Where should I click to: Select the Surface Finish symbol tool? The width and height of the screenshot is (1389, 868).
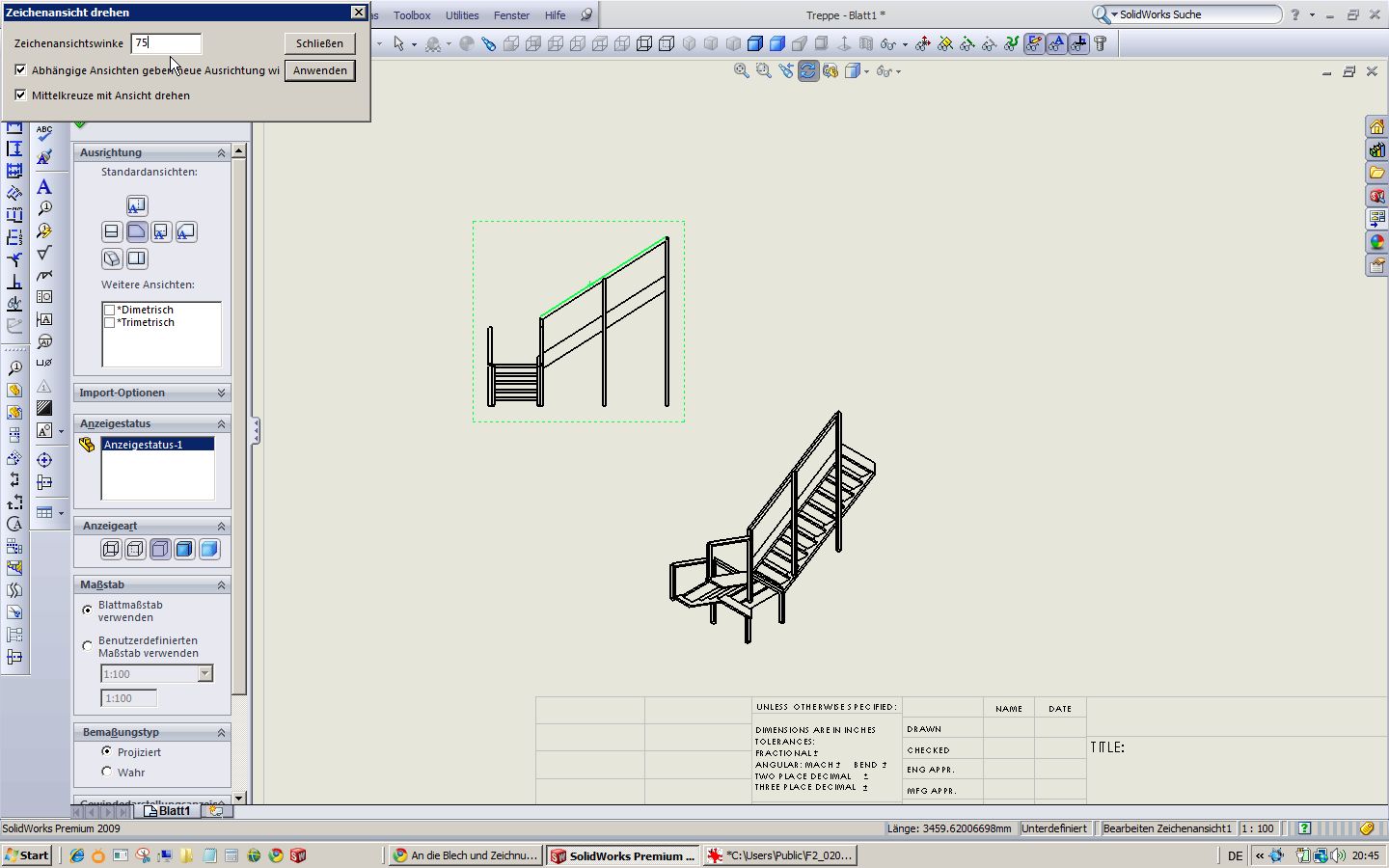point(44,253)
